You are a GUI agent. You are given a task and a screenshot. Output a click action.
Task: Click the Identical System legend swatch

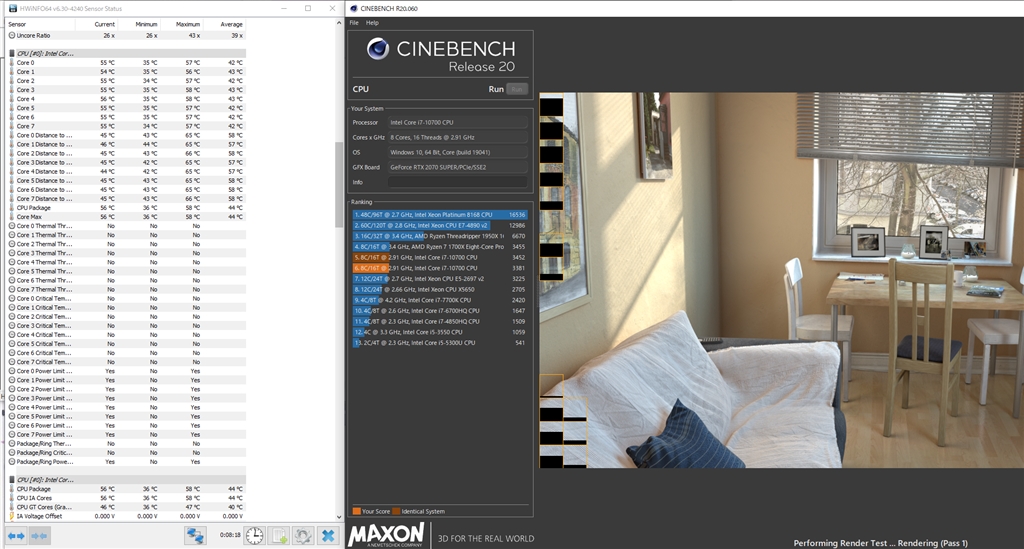point(396,511)
